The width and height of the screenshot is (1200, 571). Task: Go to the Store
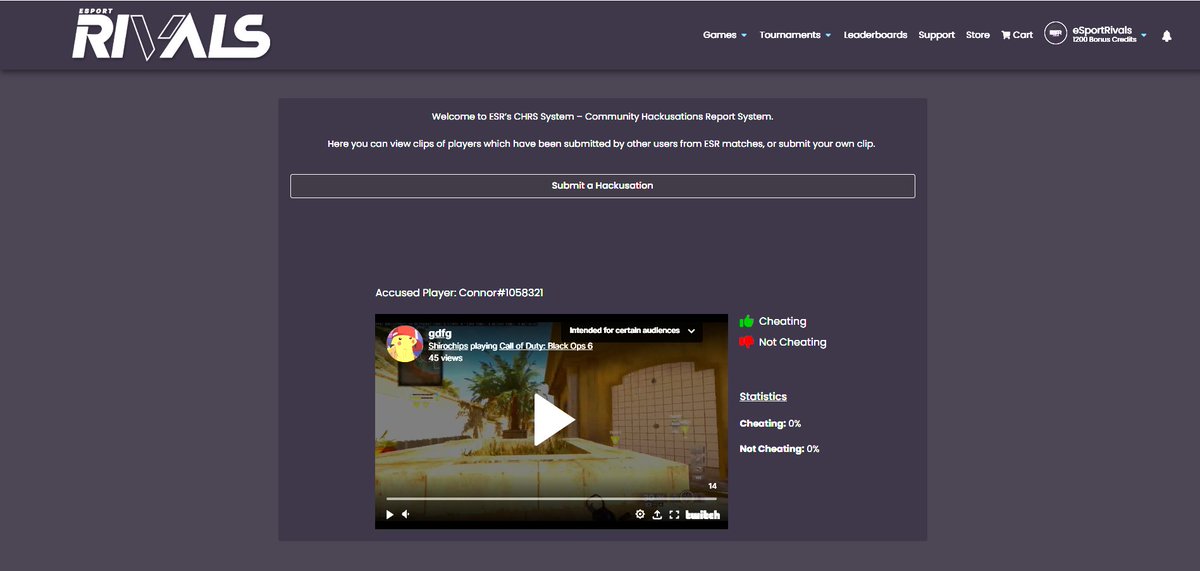pyautogui.click(x=977, y=35)
